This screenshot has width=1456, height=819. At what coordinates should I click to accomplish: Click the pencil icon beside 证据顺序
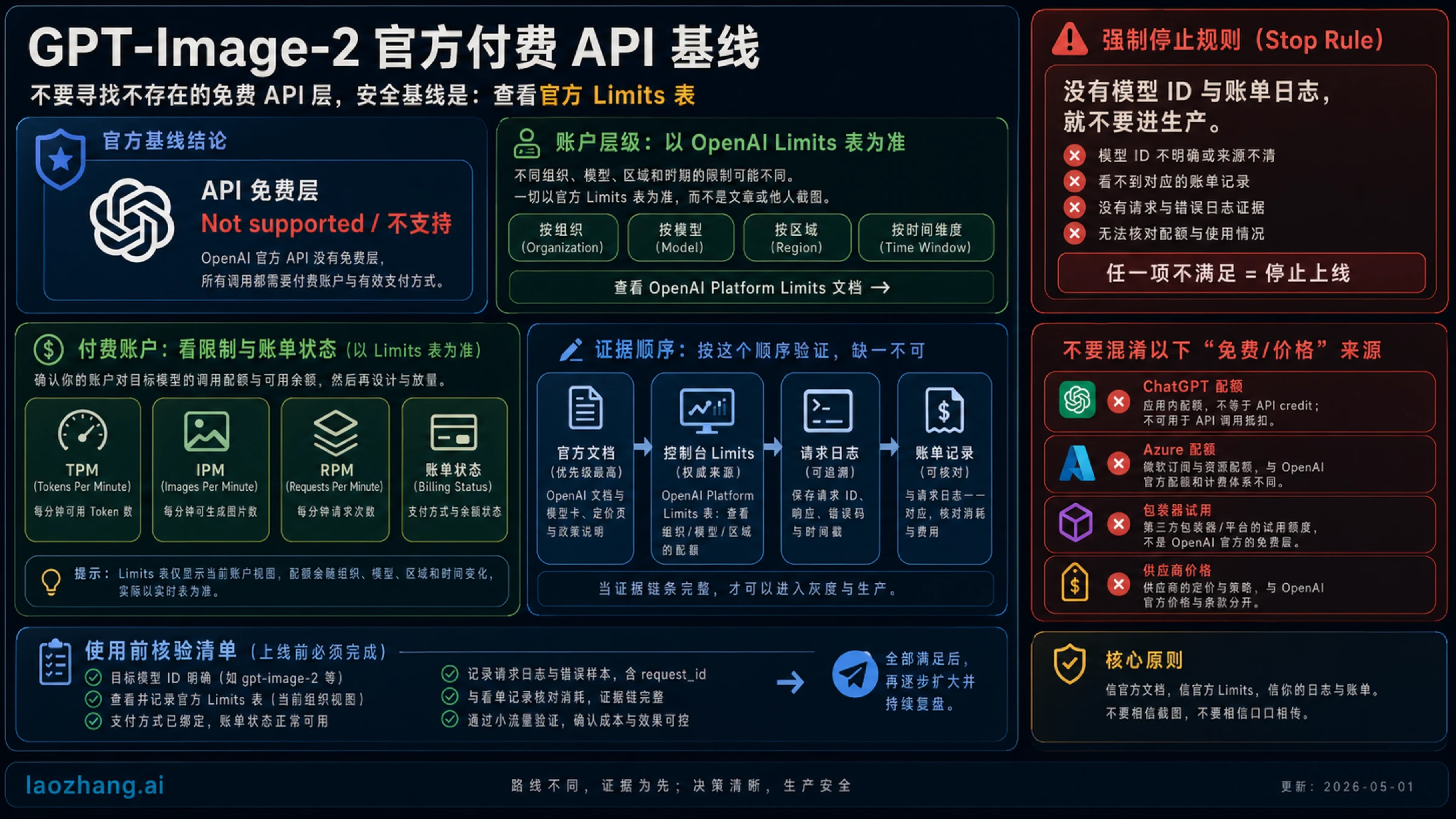tap(571, 350)
